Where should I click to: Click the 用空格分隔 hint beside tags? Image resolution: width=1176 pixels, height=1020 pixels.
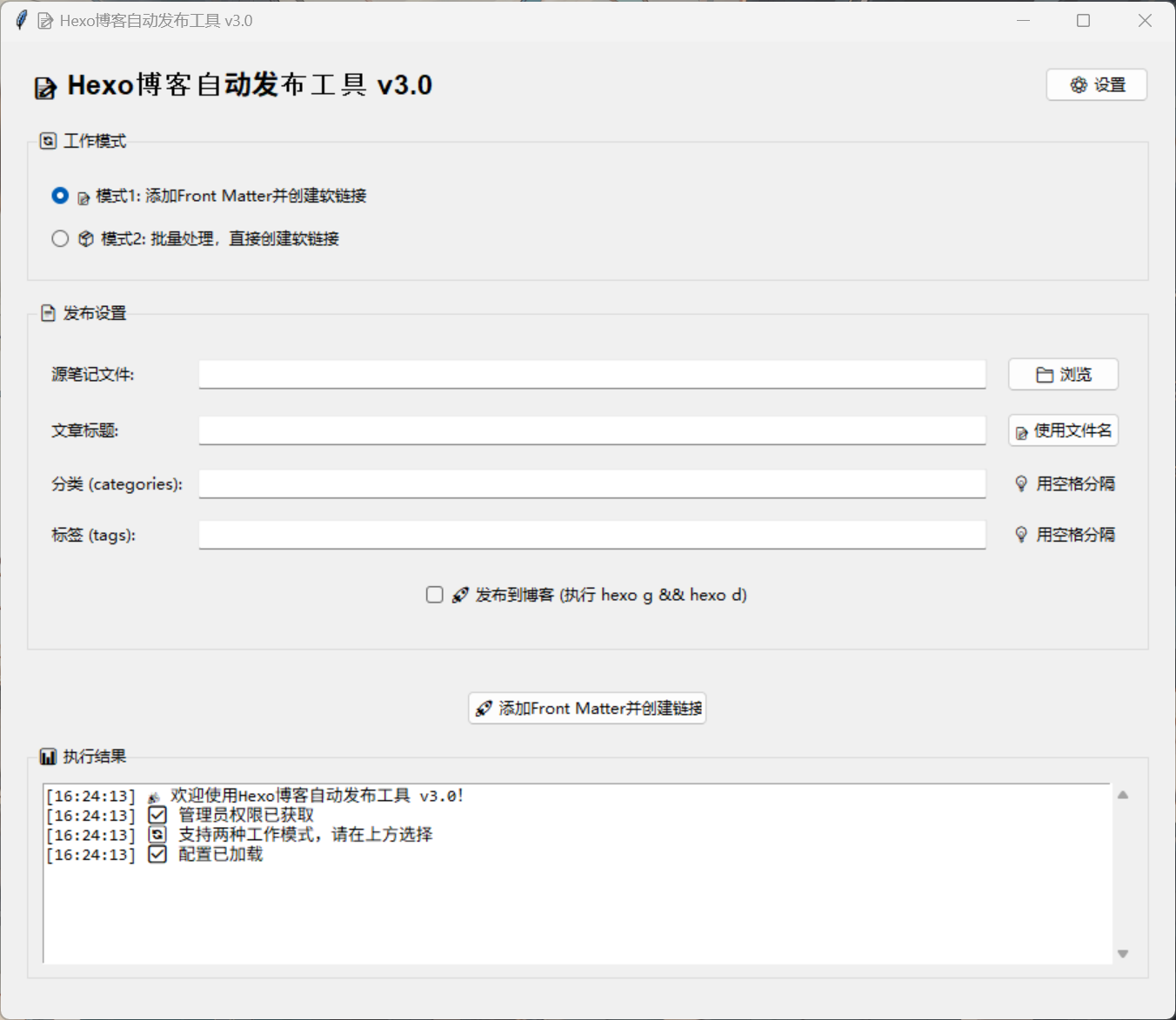(x=1075, y=534)
